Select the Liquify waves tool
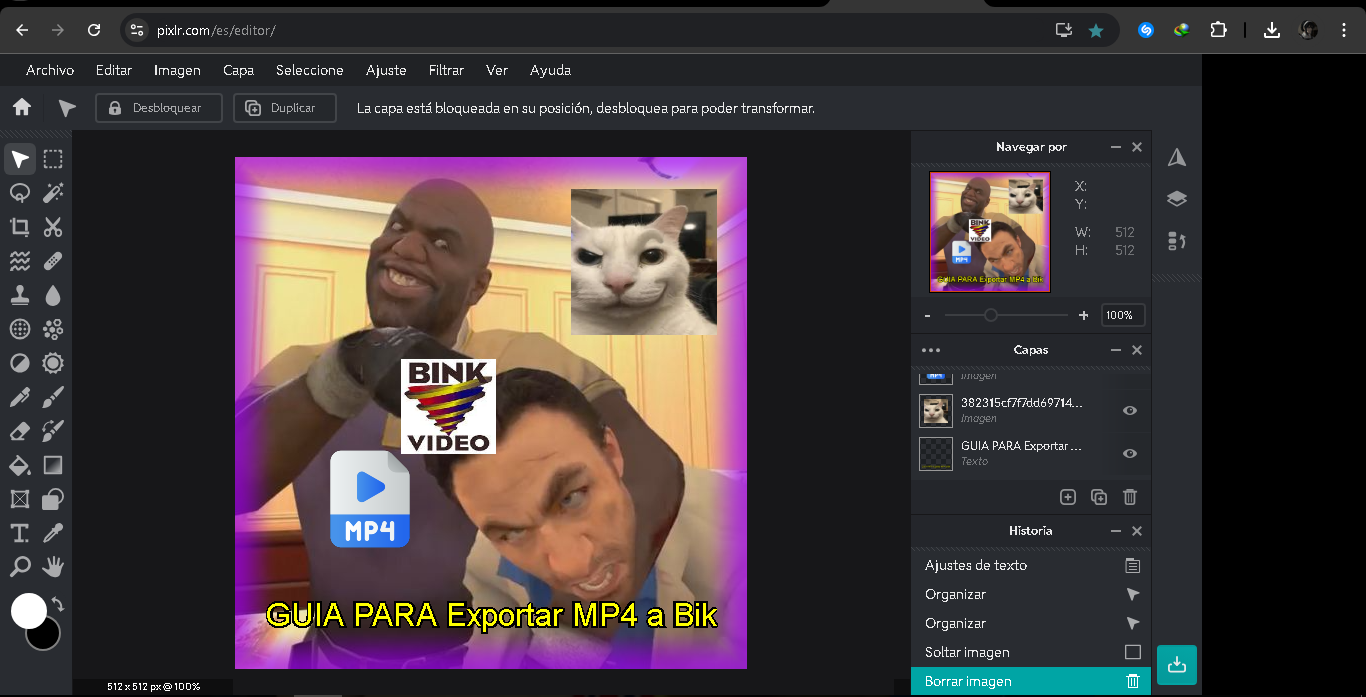Screen dimensions: 1366x697 [20, 261]
